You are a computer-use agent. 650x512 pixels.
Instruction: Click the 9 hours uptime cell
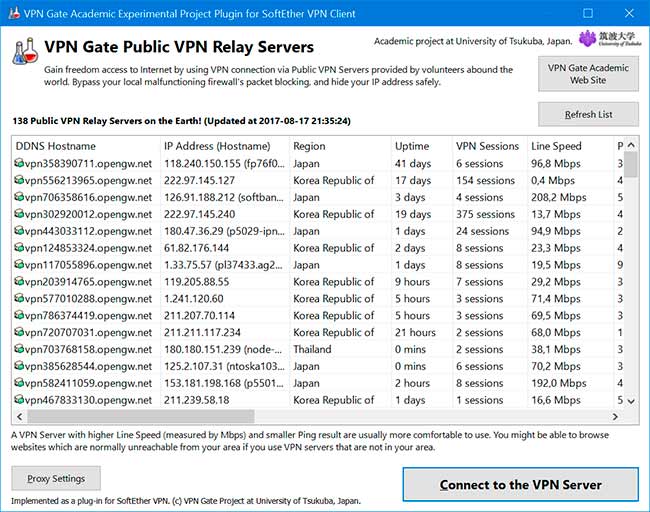[x=412, y=282]
